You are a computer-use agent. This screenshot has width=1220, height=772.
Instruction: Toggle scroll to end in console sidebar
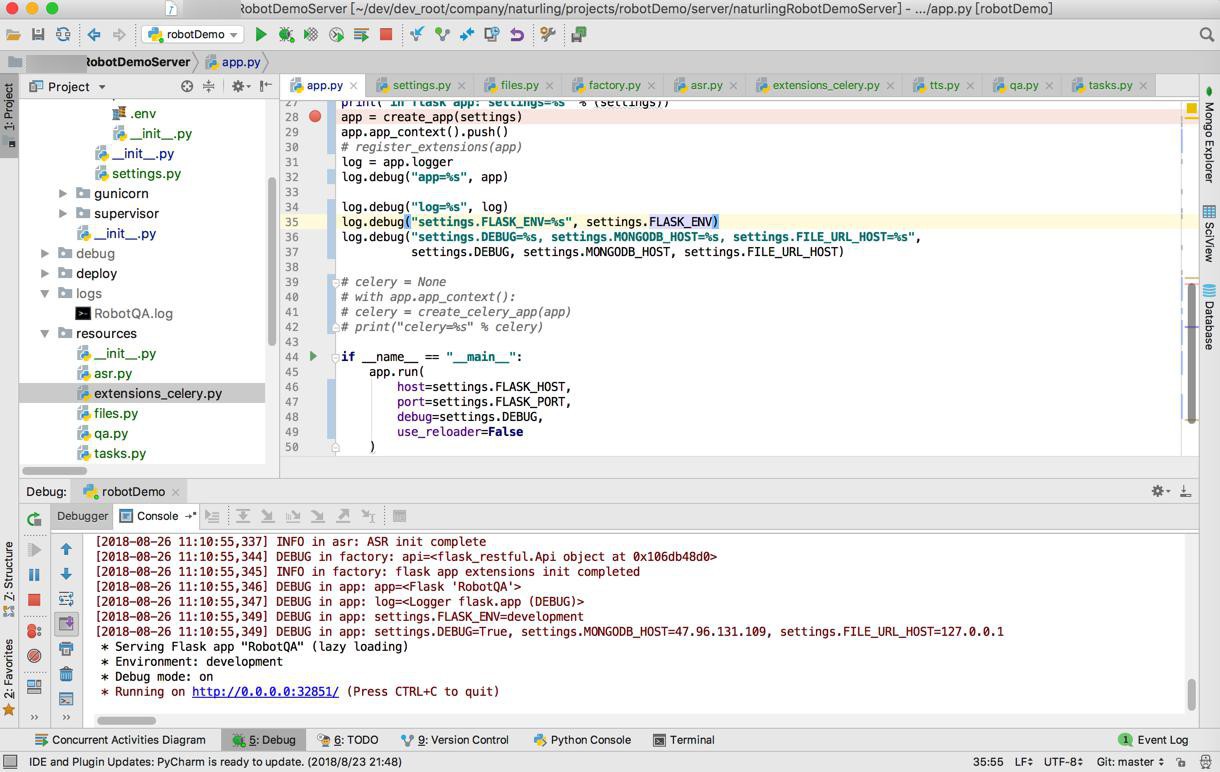[66, 624]
